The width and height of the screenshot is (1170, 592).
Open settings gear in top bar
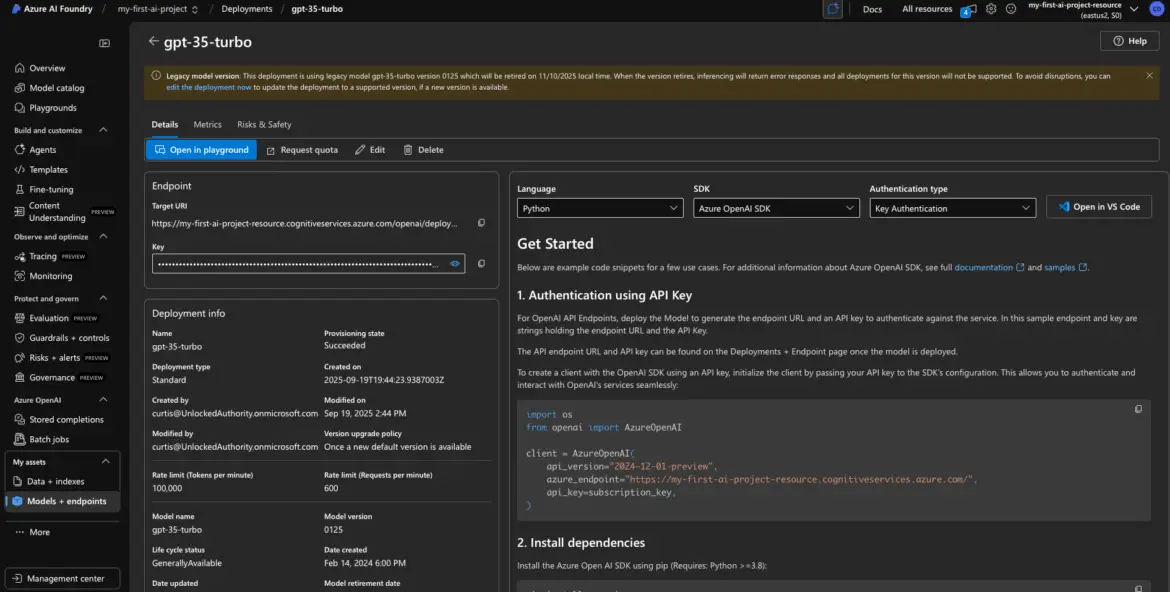[x=991, y=9]
